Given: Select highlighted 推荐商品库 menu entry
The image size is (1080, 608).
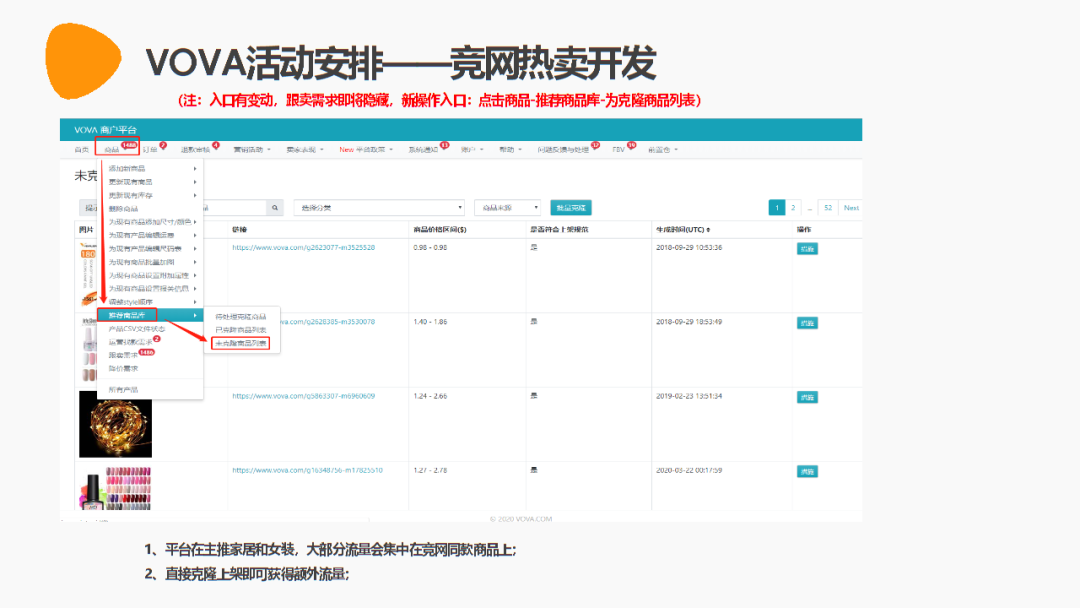Looking at the screenshot, I should [151, 315].
